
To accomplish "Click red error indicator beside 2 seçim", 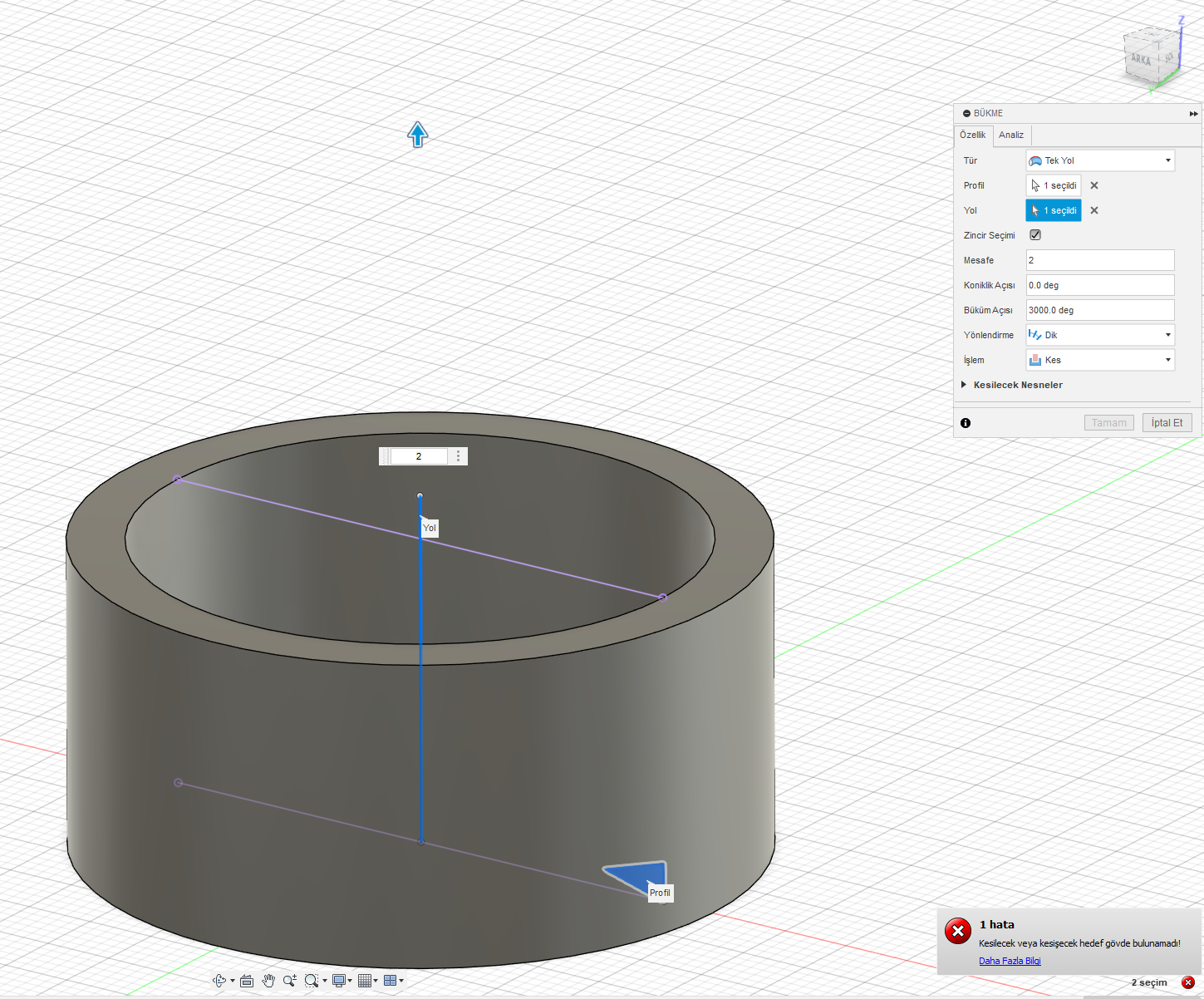I will pyautogui.click(x=1188, y=982).
